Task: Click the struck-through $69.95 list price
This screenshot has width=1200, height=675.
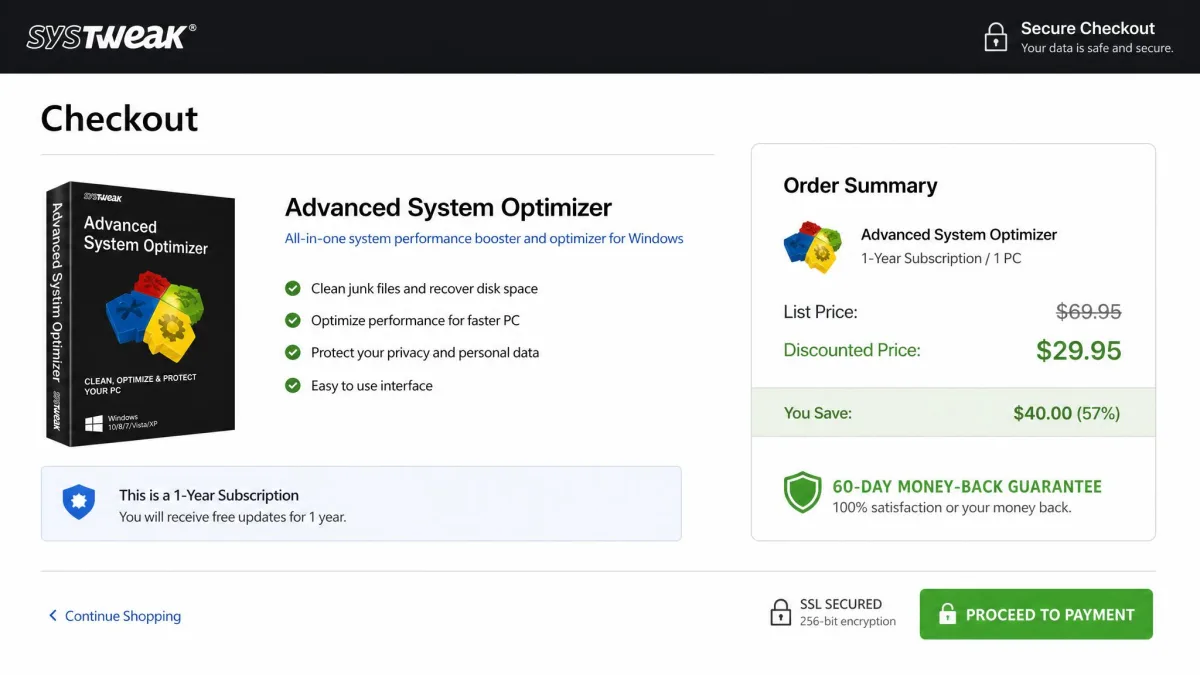Action: coord(1089,312)
